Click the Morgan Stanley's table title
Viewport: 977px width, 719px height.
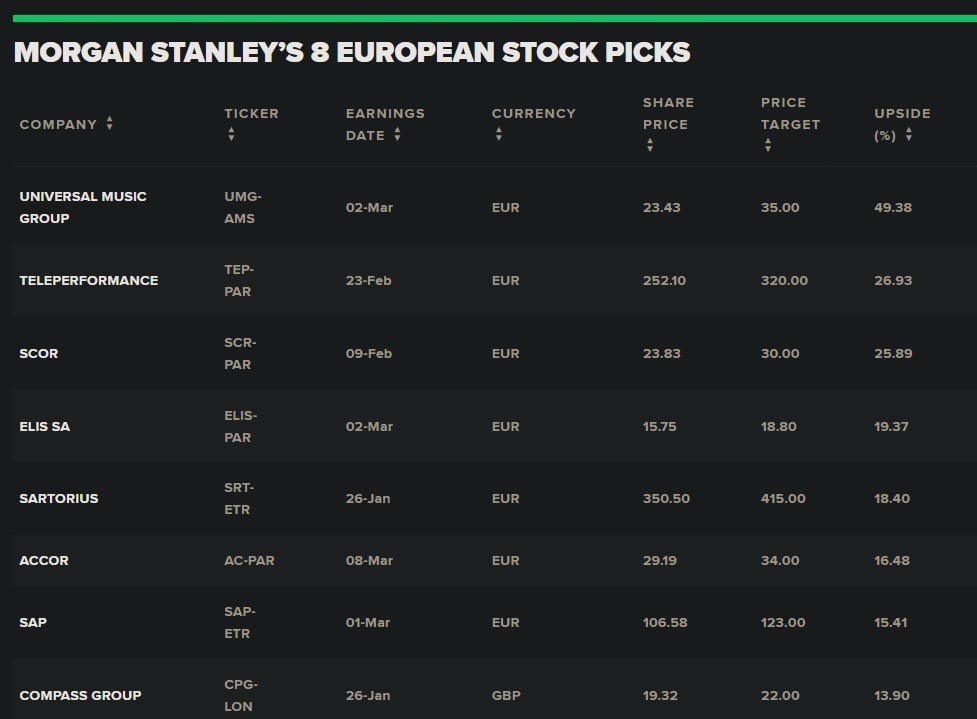[352, 52]
